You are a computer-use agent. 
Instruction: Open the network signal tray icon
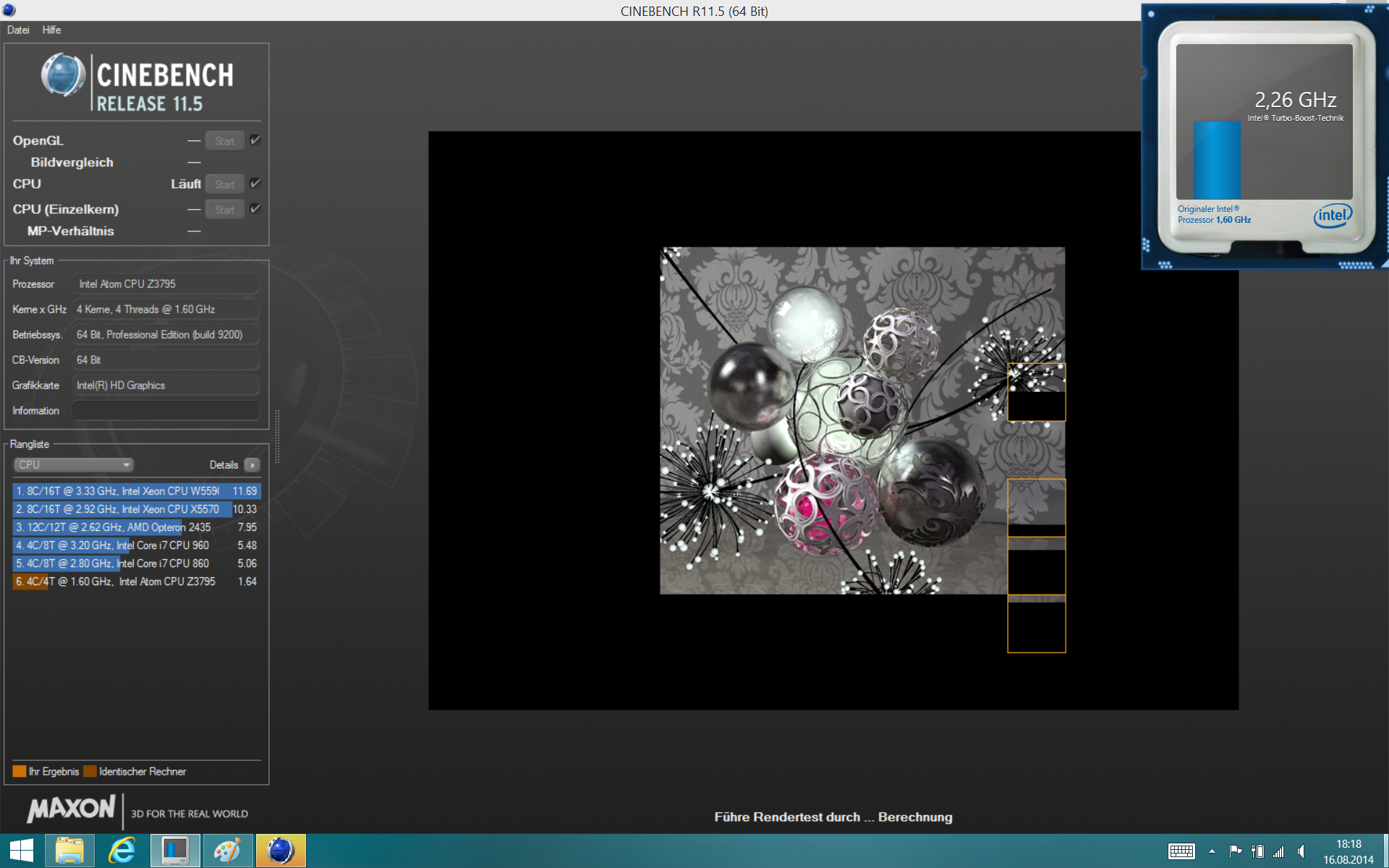click(x=1279, y=851)
